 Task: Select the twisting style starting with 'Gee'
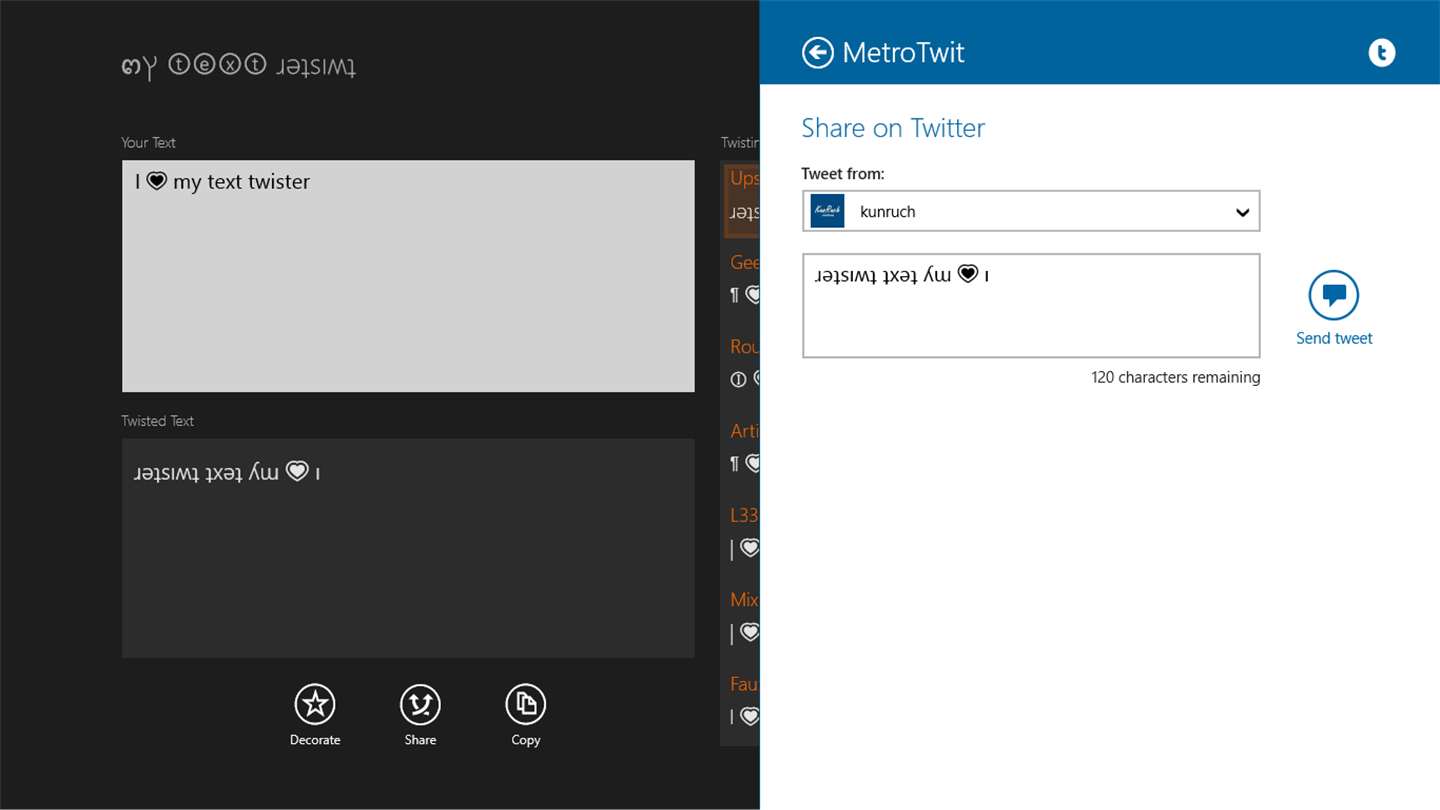pos(743,278)
